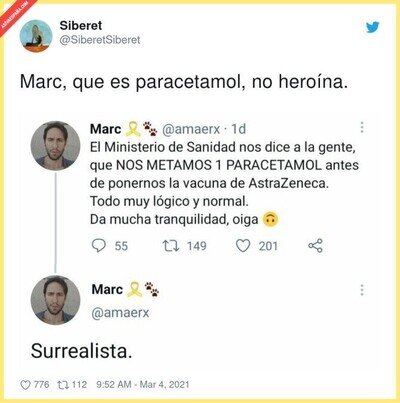Open @amaerx handle above Surrealista

(120, 313)
